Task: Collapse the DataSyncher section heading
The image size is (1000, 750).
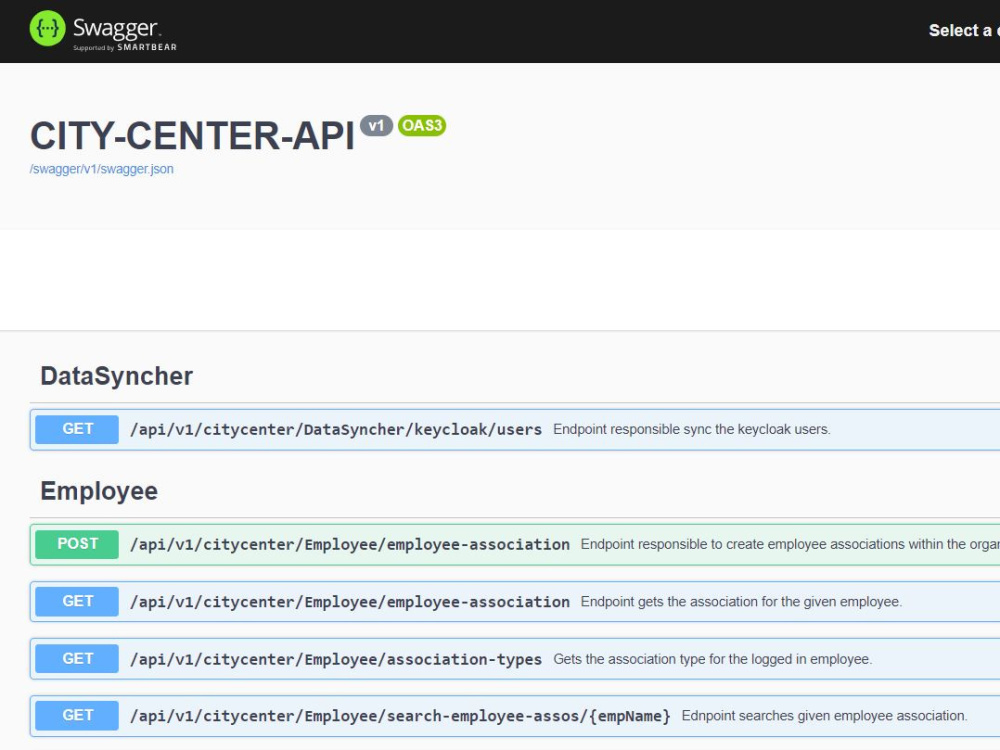Action: point(117,376)
